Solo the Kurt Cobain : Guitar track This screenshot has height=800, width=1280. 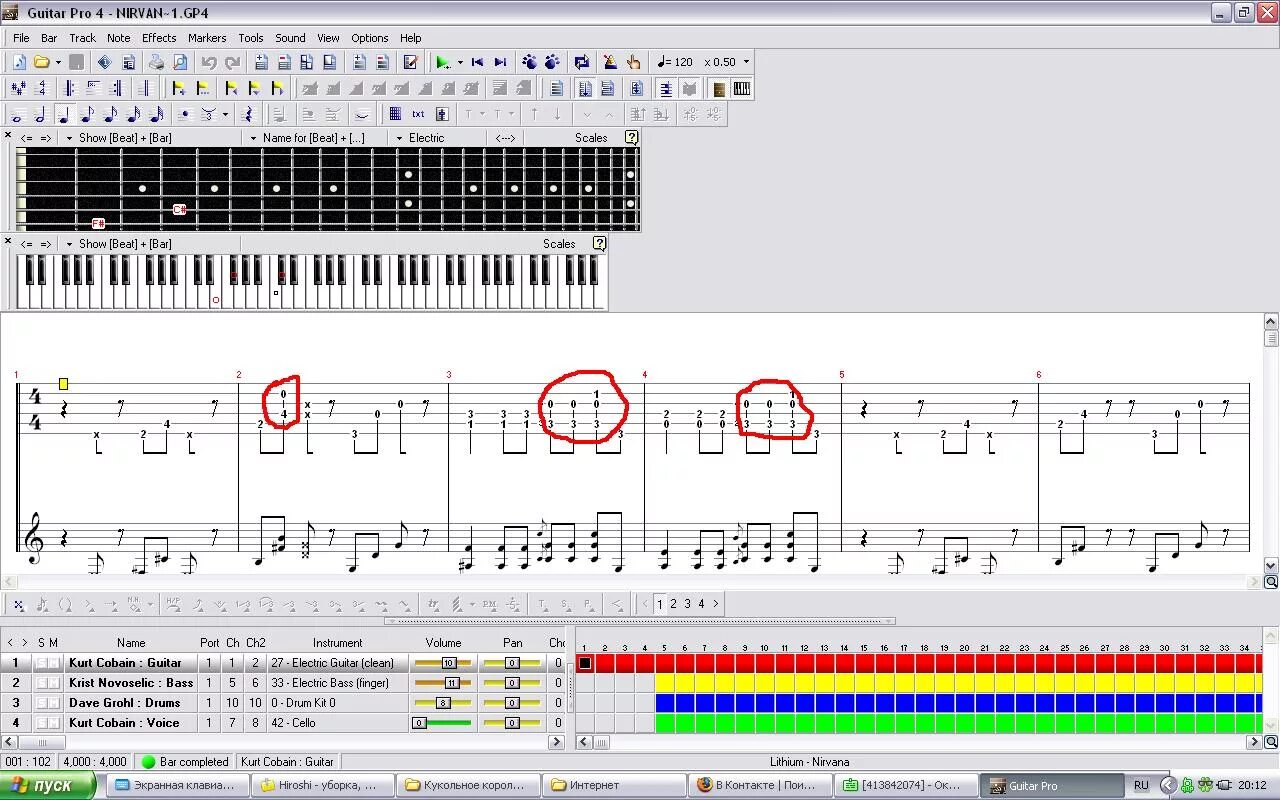tap(42, 663)
